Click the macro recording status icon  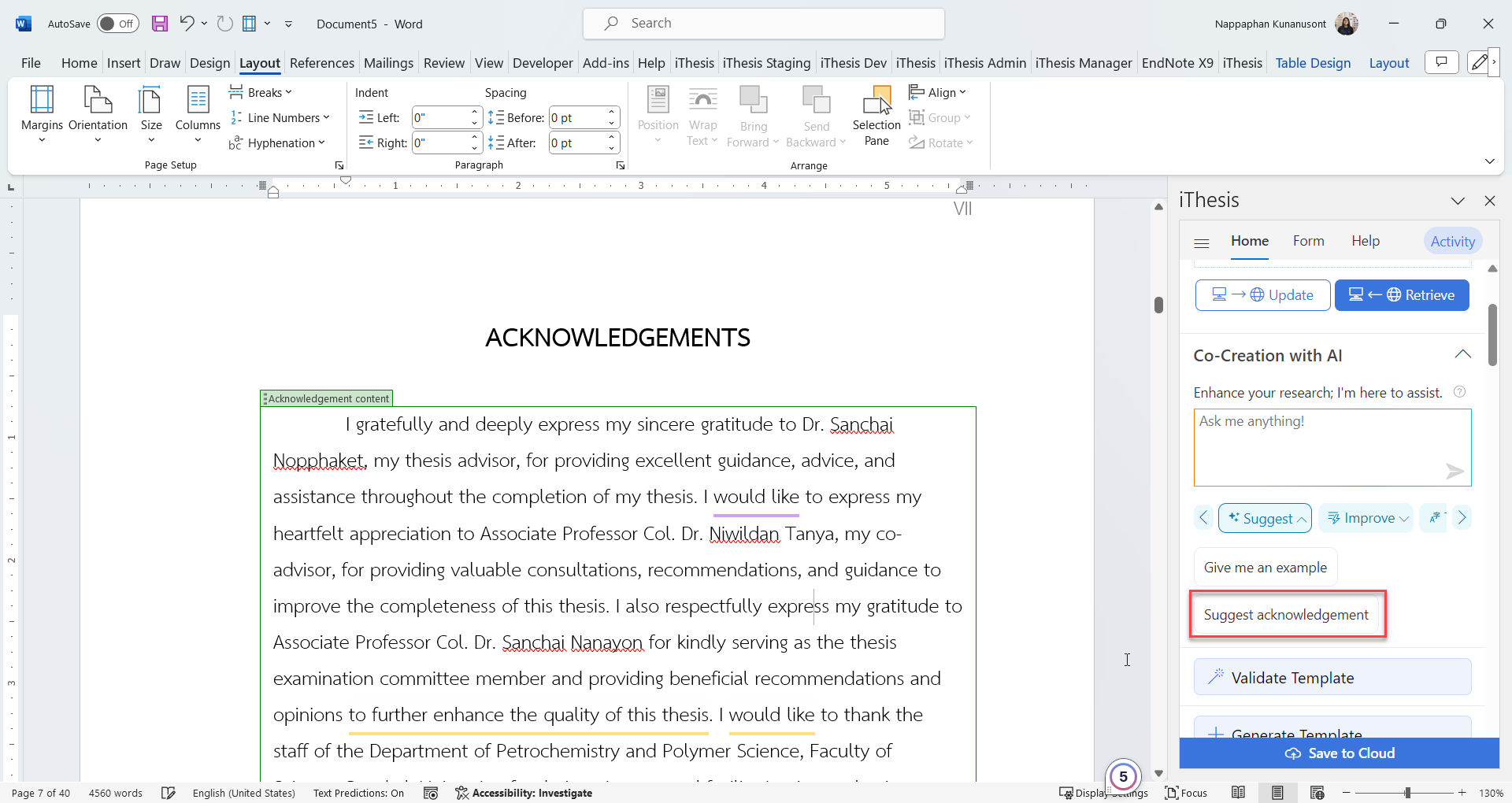pyautogui.click(x=431, y=793)
